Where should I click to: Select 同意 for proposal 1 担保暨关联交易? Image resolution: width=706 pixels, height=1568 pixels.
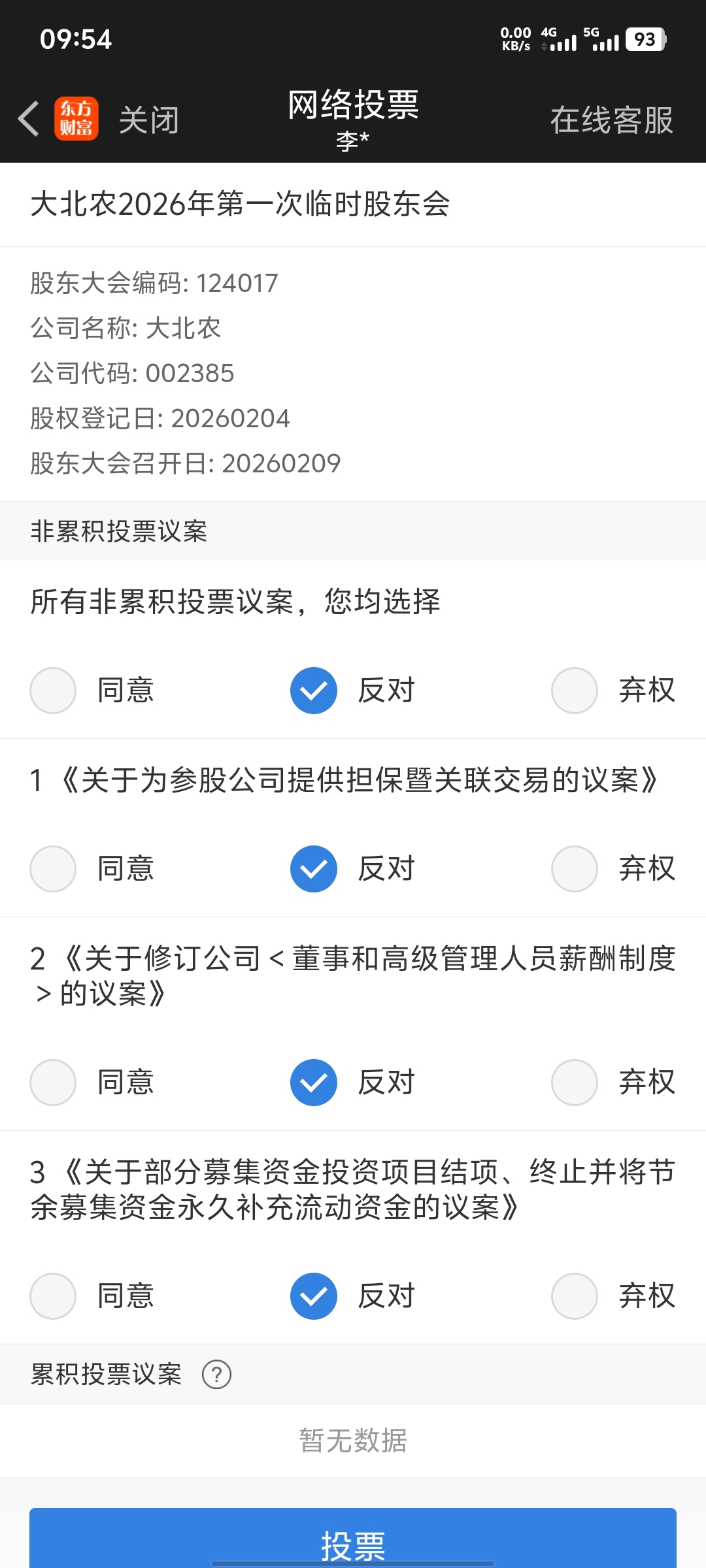53,869
